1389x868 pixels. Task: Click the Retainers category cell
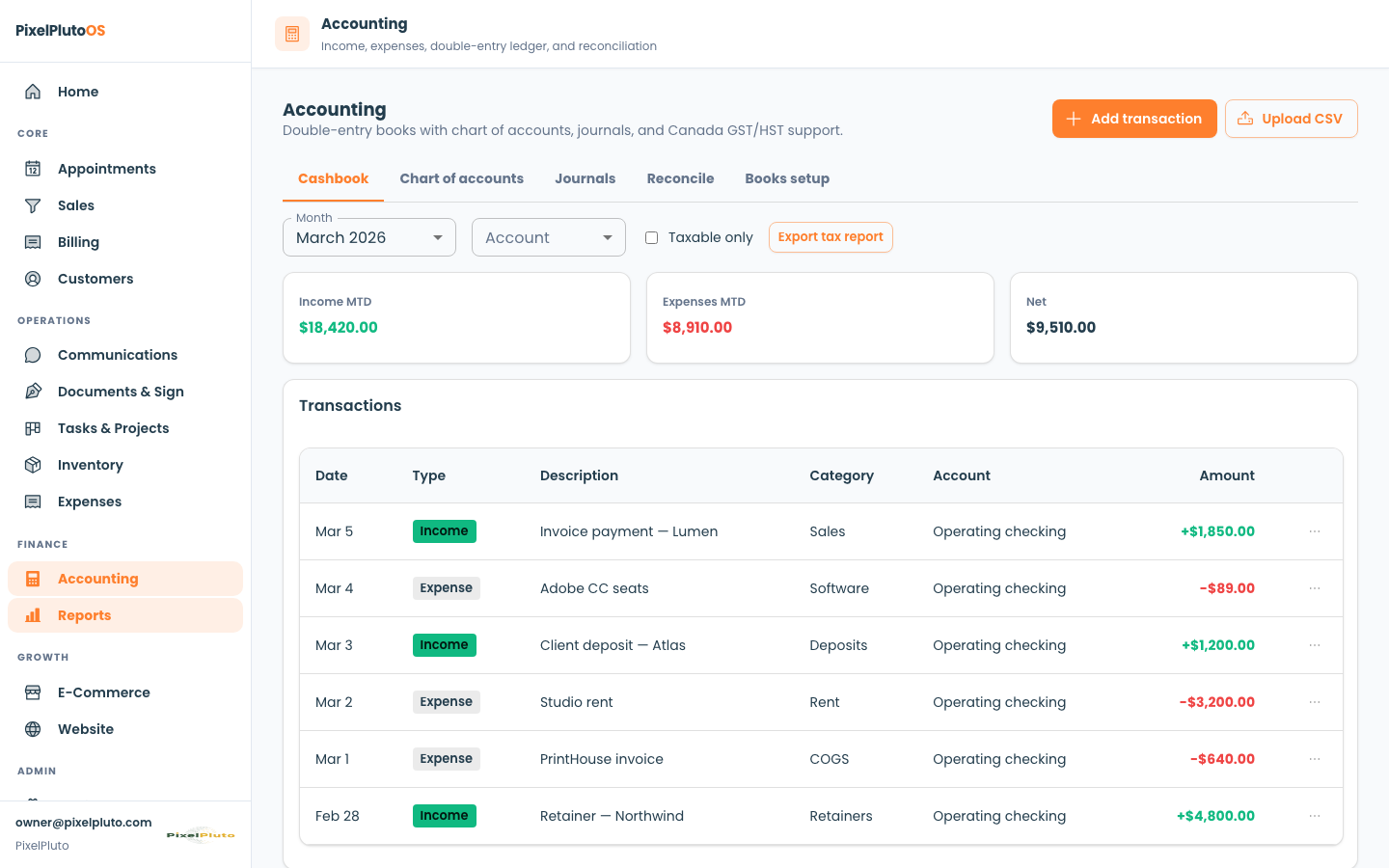(x=841, y=816)
